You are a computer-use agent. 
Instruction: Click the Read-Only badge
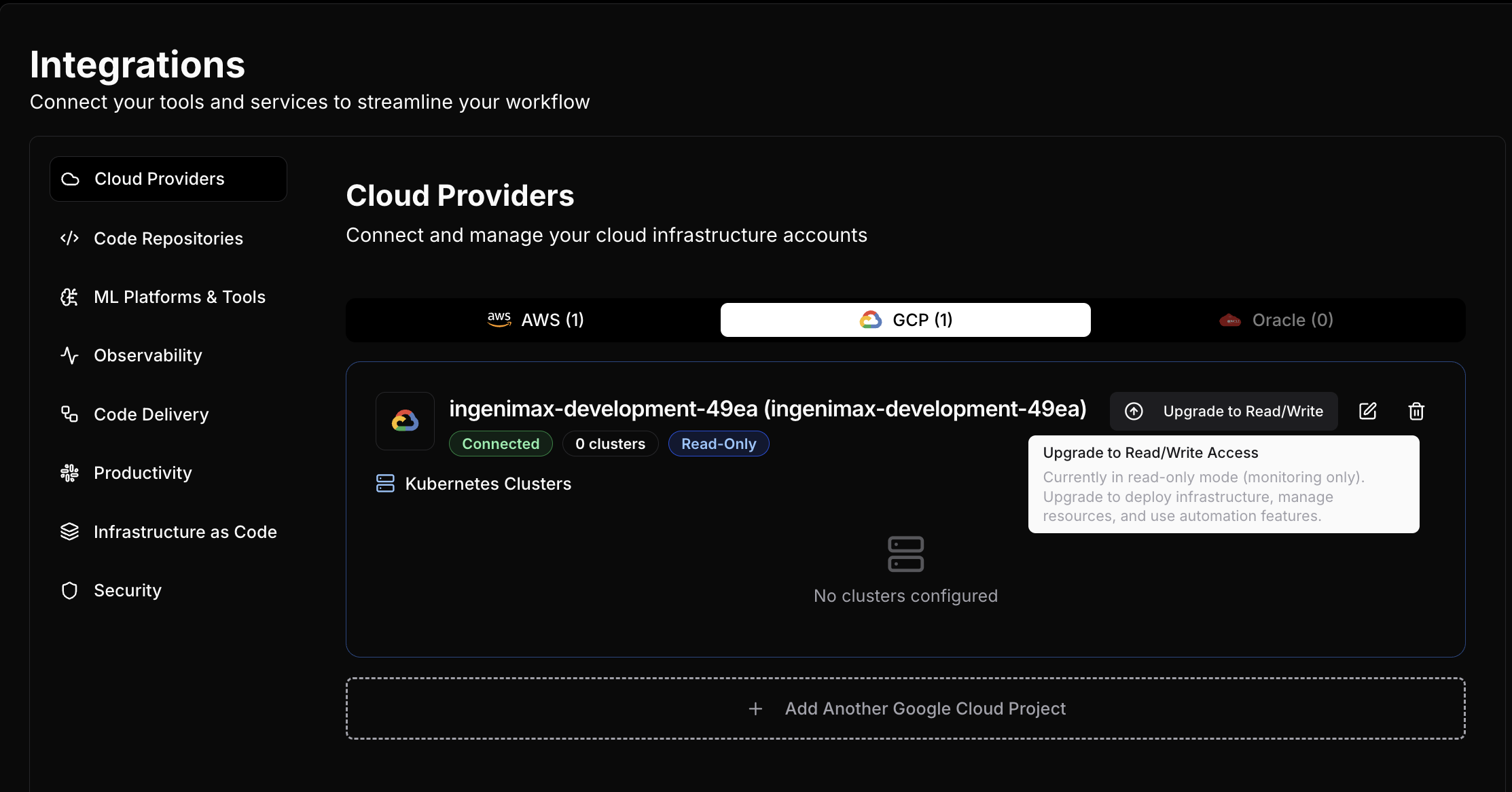pos(718,444)
